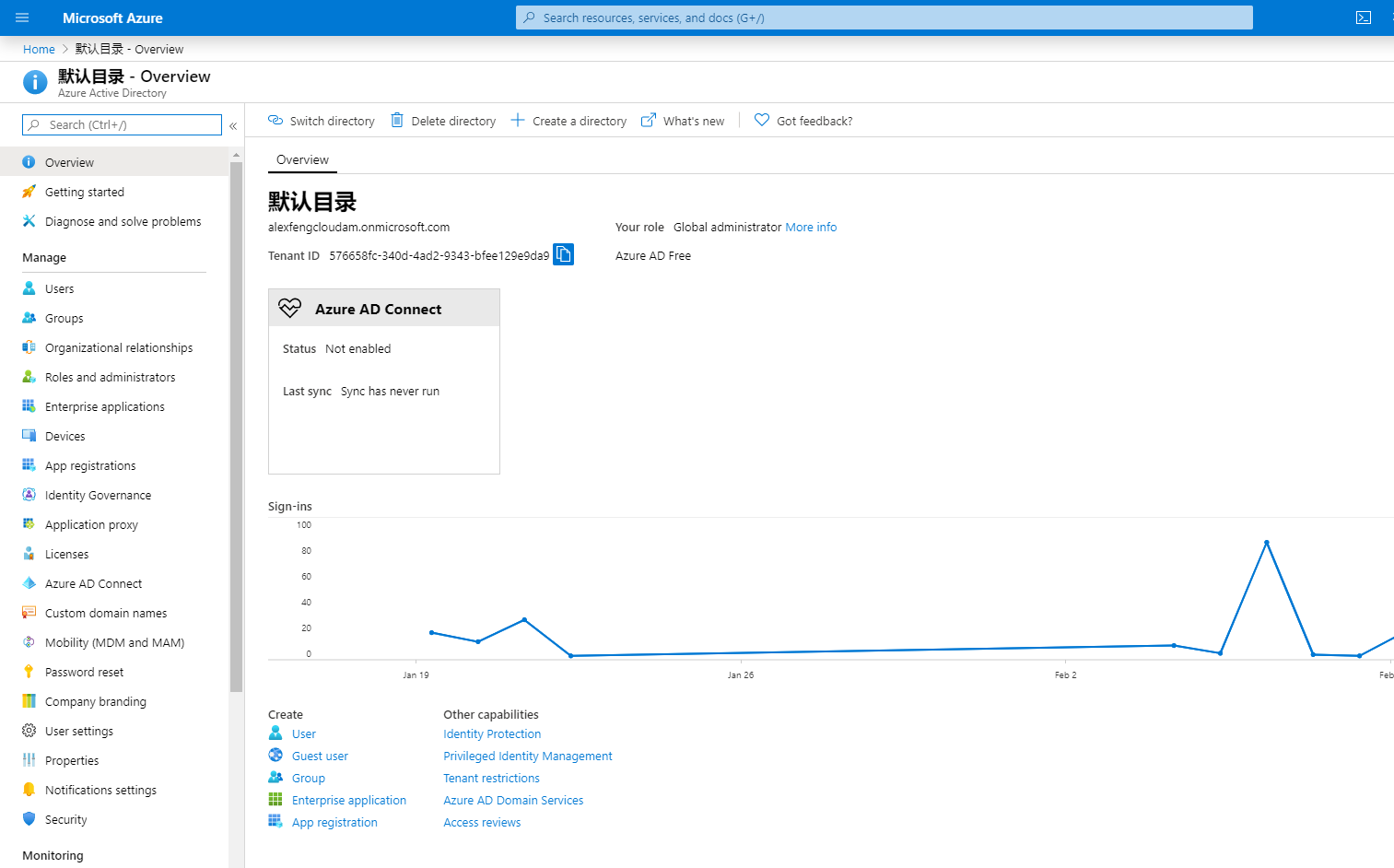The height and width of the screenshot is (868, 1394).
Task: Click the App registrations icon in sidebar
Action: (x=29, y=465)
